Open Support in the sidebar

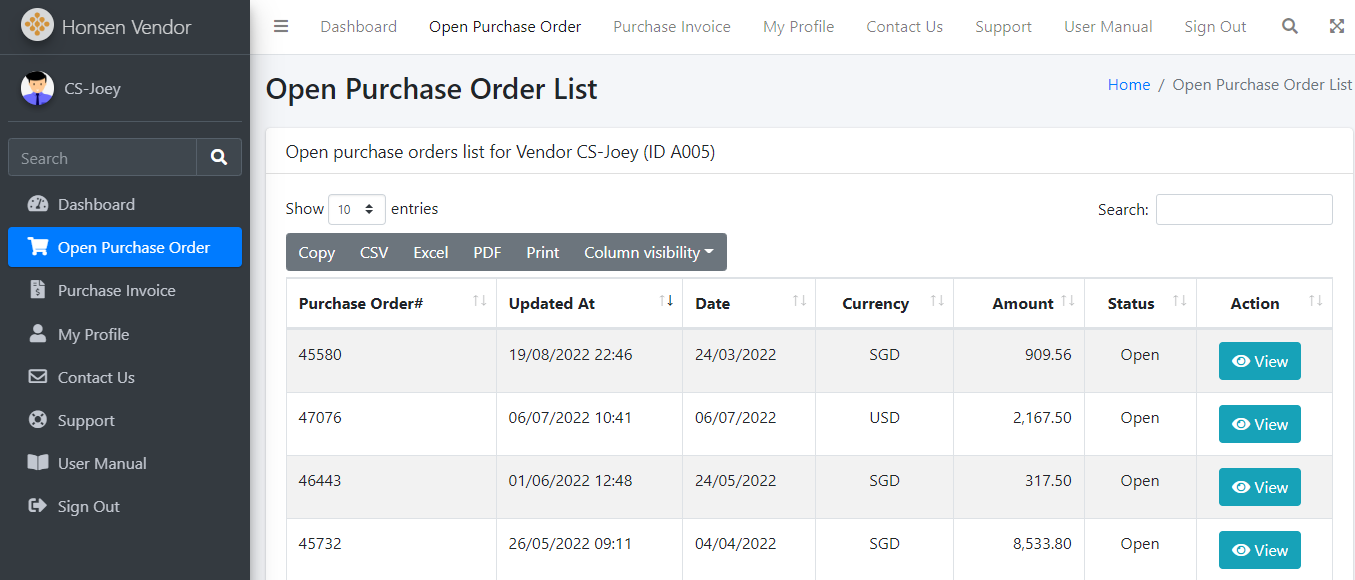coord(86,421)
